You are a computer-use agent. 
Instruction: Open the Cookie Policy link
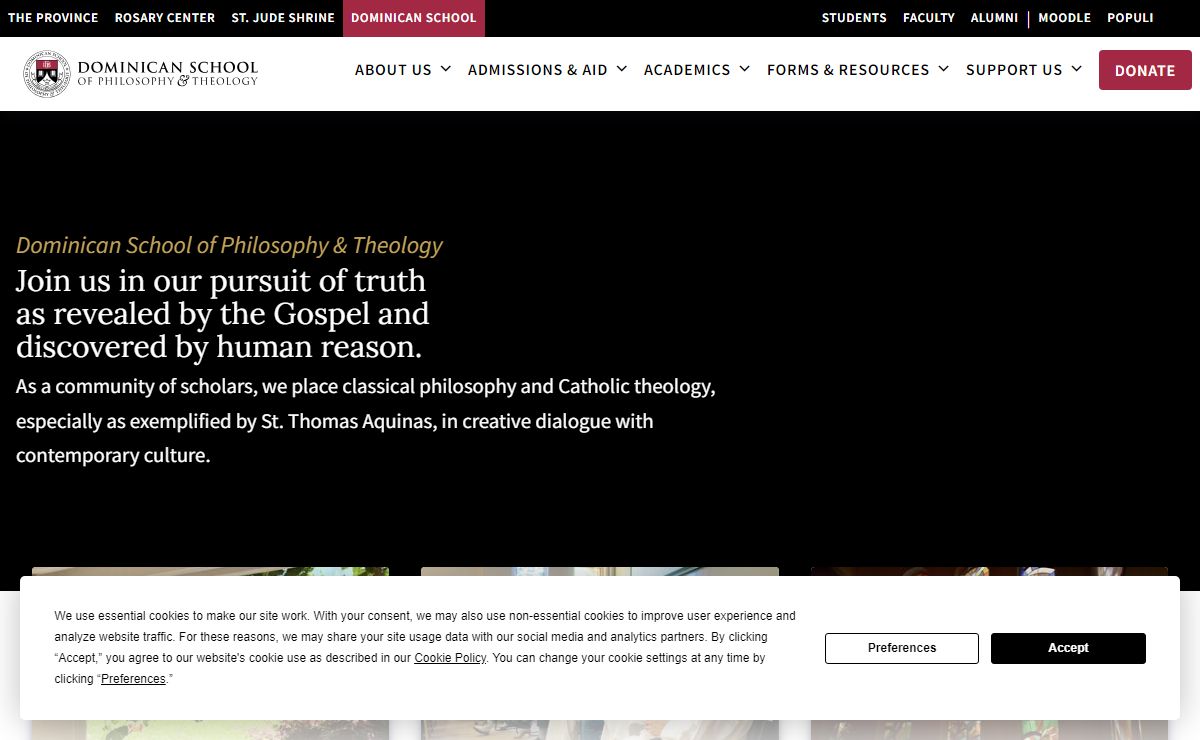(x=450, y=658)
